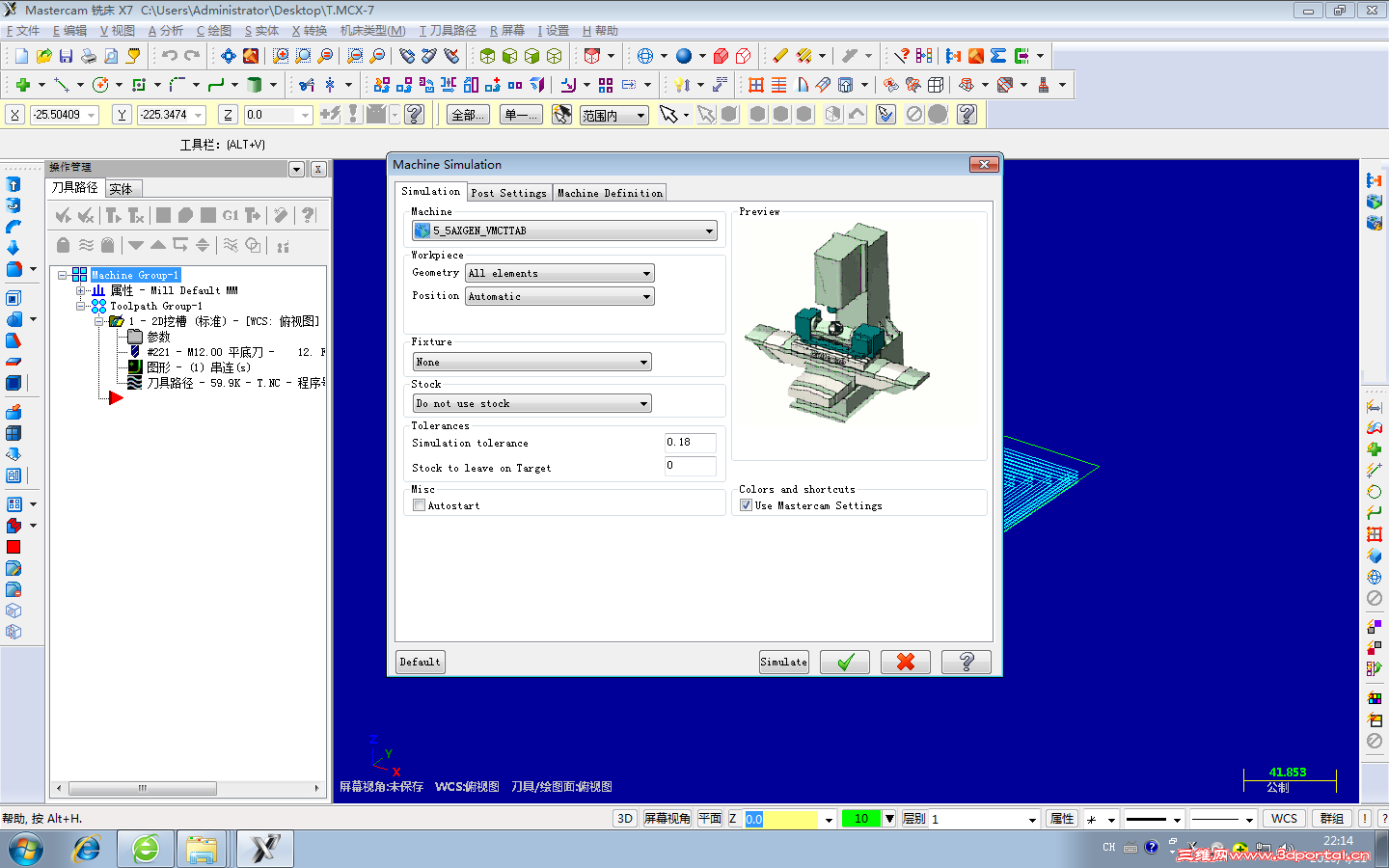Screen dimensions: 1389x868
Task: Collapse the Machine Group-1 tree node
Action: click(63, 275)
